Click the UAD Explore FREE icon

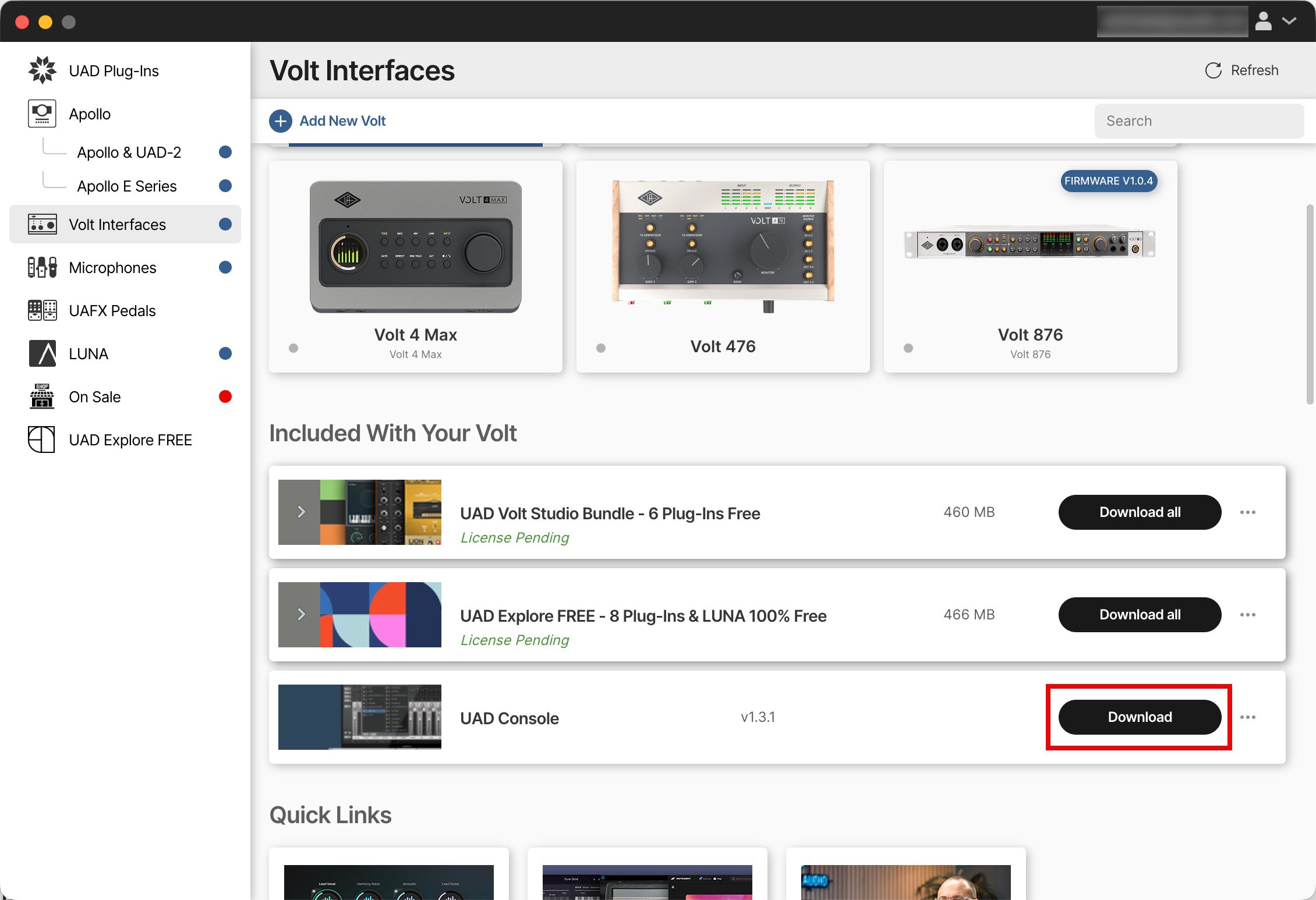point(42,440)
